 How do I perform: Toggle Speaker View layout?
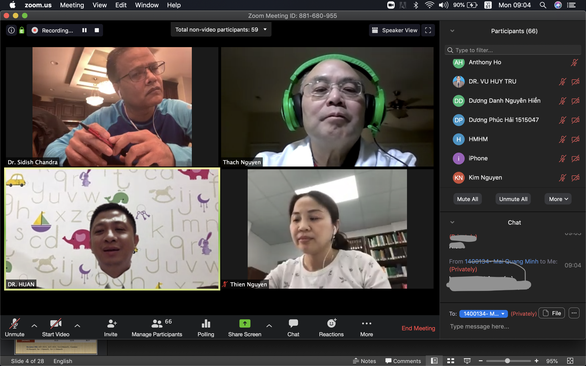click(x=395, y=30)
